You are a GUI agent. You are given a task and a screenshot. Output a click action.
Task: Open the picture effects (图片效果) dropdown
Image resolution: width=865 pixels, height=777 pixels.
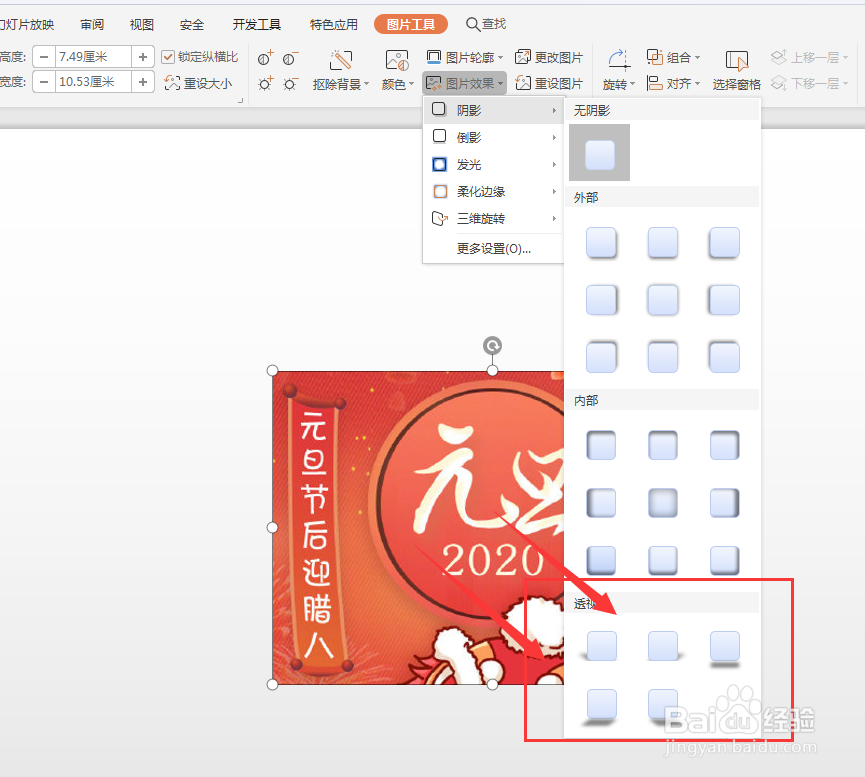[464, 83]
